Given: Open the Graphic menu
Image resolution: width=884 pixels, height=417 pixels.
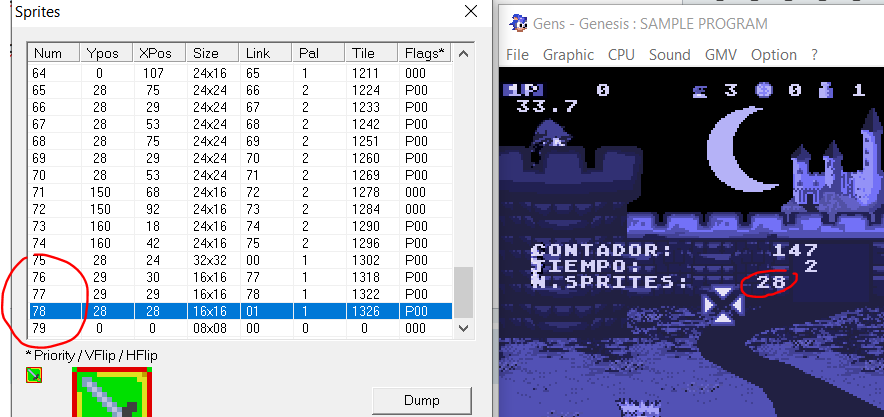Looking at the screenshot, I should [568, 55].
